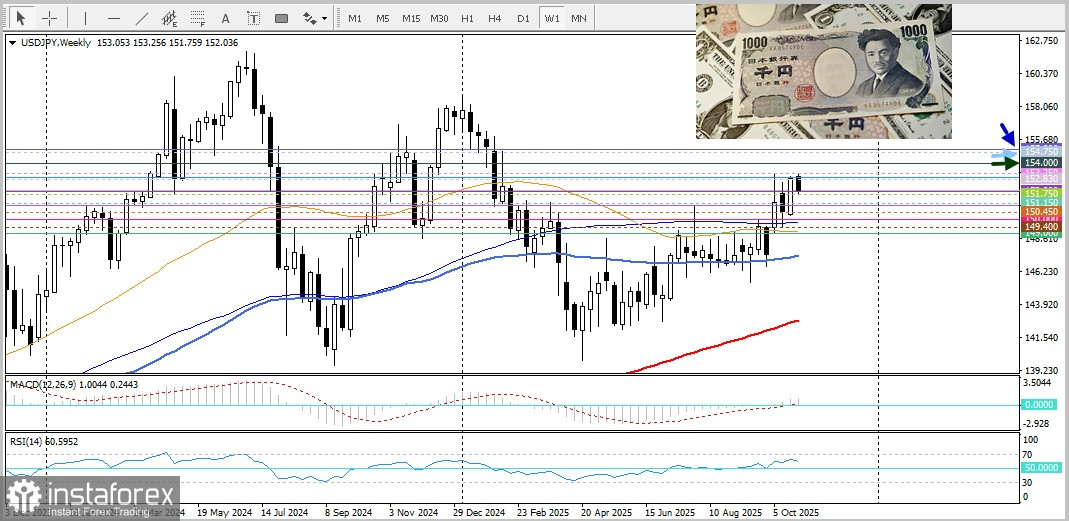Click the 151.150 price level label
This screenshot has height=521, width=1069.
click(x=1040, y=203)
